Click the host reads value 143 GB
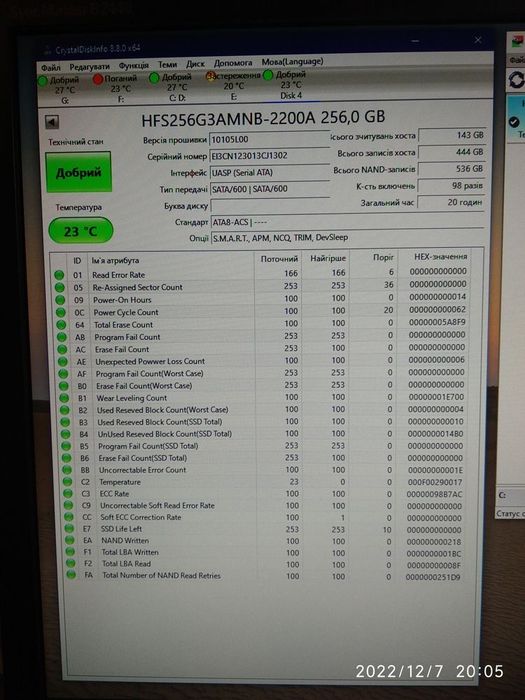 (x=451, y=135)
